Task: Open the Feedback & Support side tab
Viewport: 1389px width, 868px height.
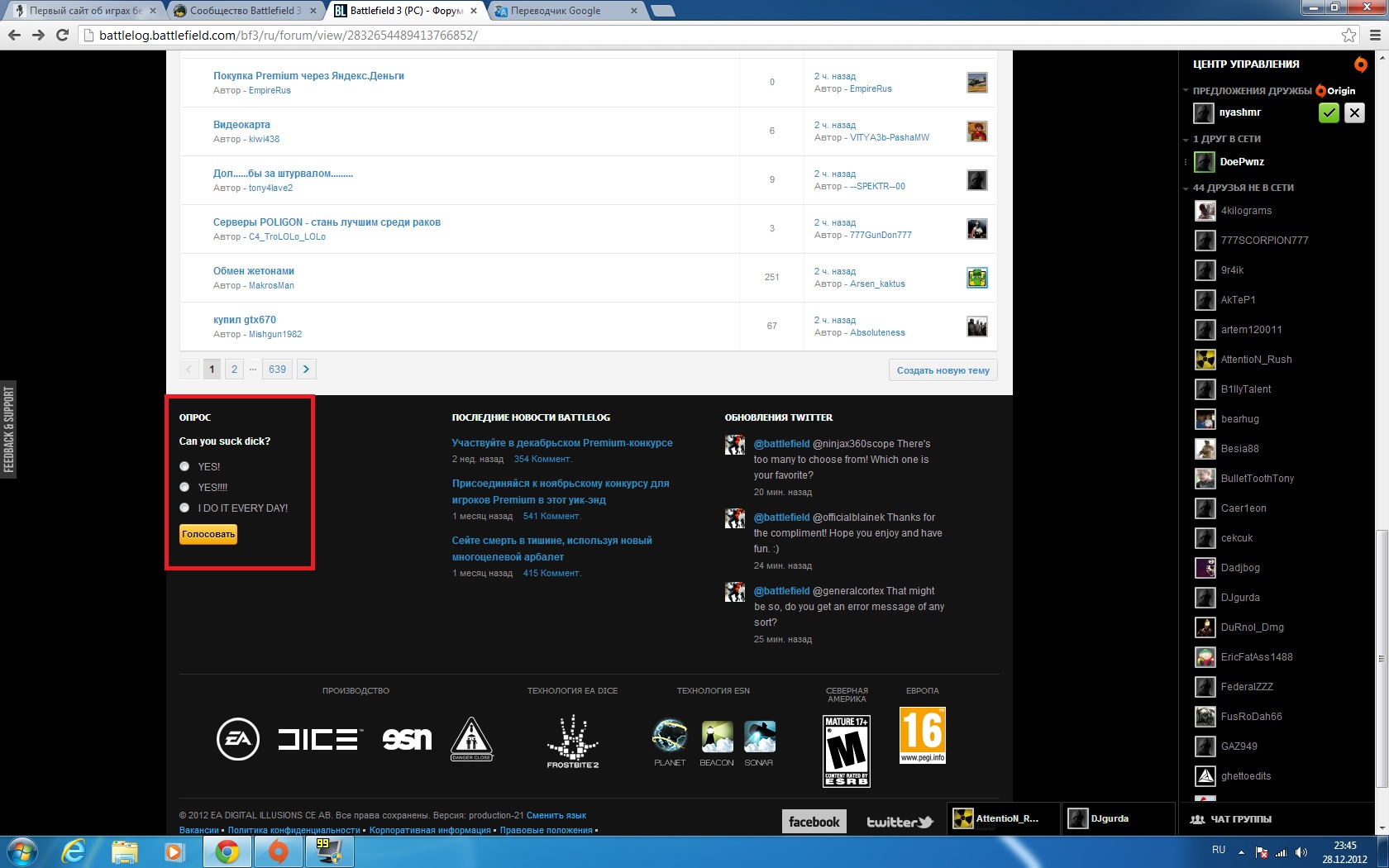Action: pyautogui.click(x=8, y=430)
